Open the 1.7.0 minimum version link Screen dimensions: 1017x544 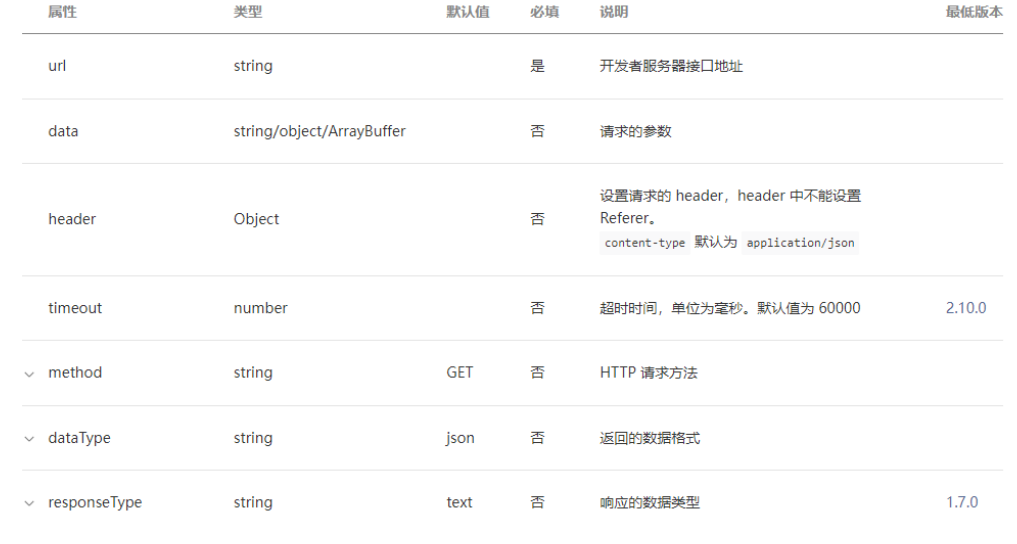[x=962, y=503]
